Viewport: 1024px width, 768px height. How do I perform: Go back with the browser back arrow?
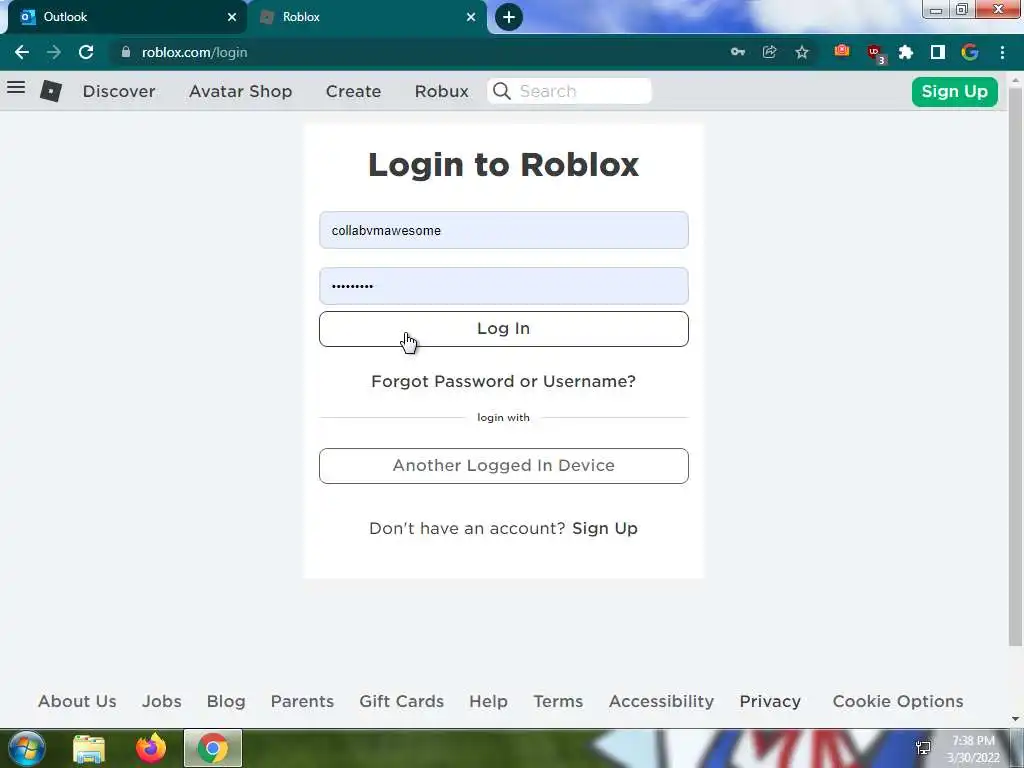pos(22,52)
